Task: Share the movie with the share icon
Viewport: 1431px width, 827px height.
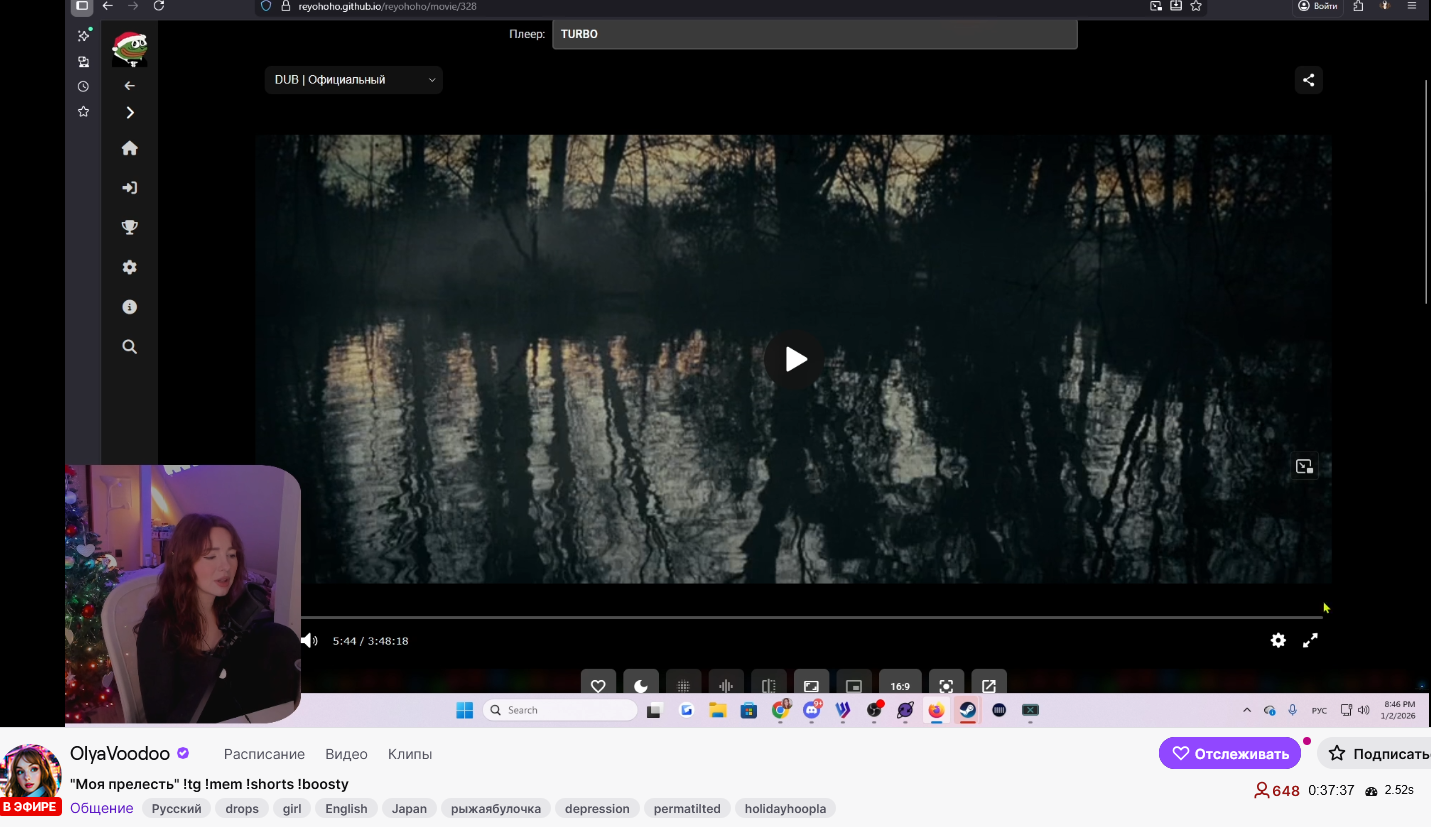Action: coord(1309,81)
